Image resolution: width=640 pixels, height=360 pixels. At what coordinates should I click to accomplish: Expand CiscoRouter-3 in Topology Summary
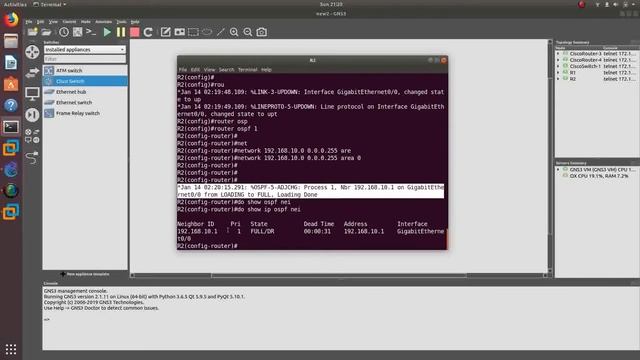(x=558, y=53)
